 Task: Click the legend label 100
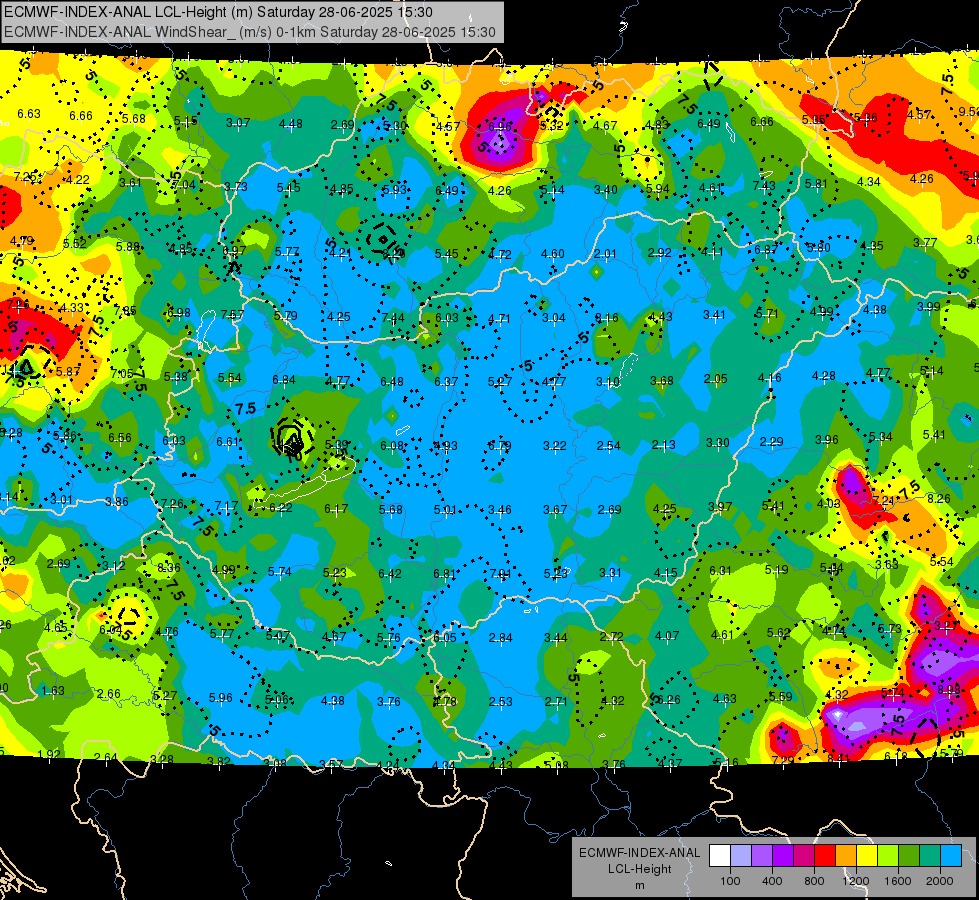click(730, 881)
